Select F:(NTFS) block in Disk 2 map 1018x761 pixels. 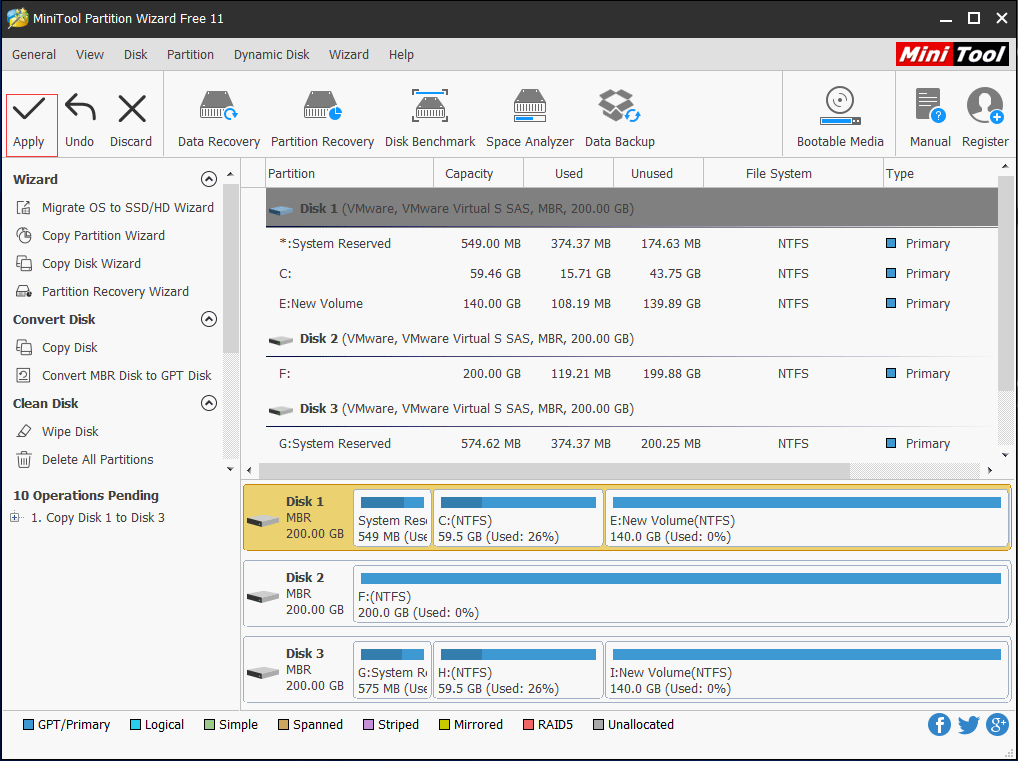[680, 594]
